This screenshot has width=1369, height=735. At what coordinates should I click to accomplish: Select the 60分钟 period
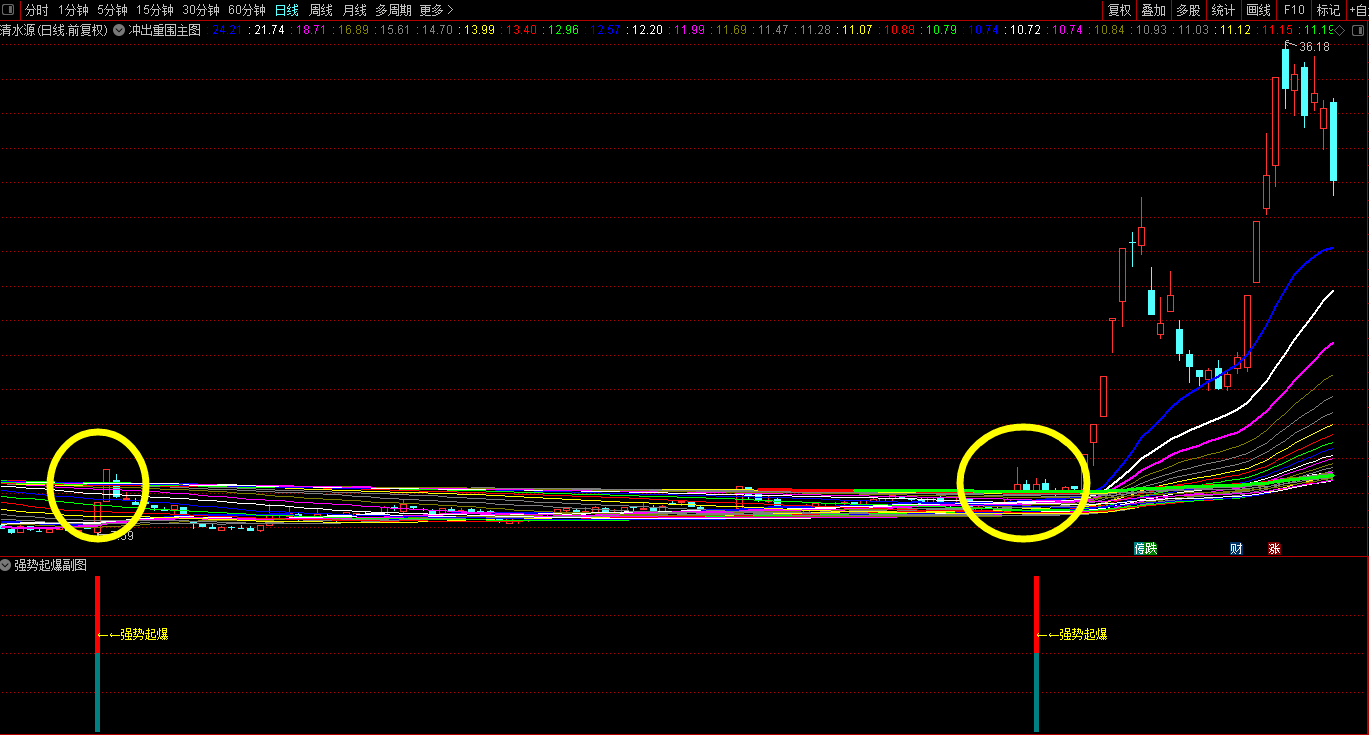[247, 10]
